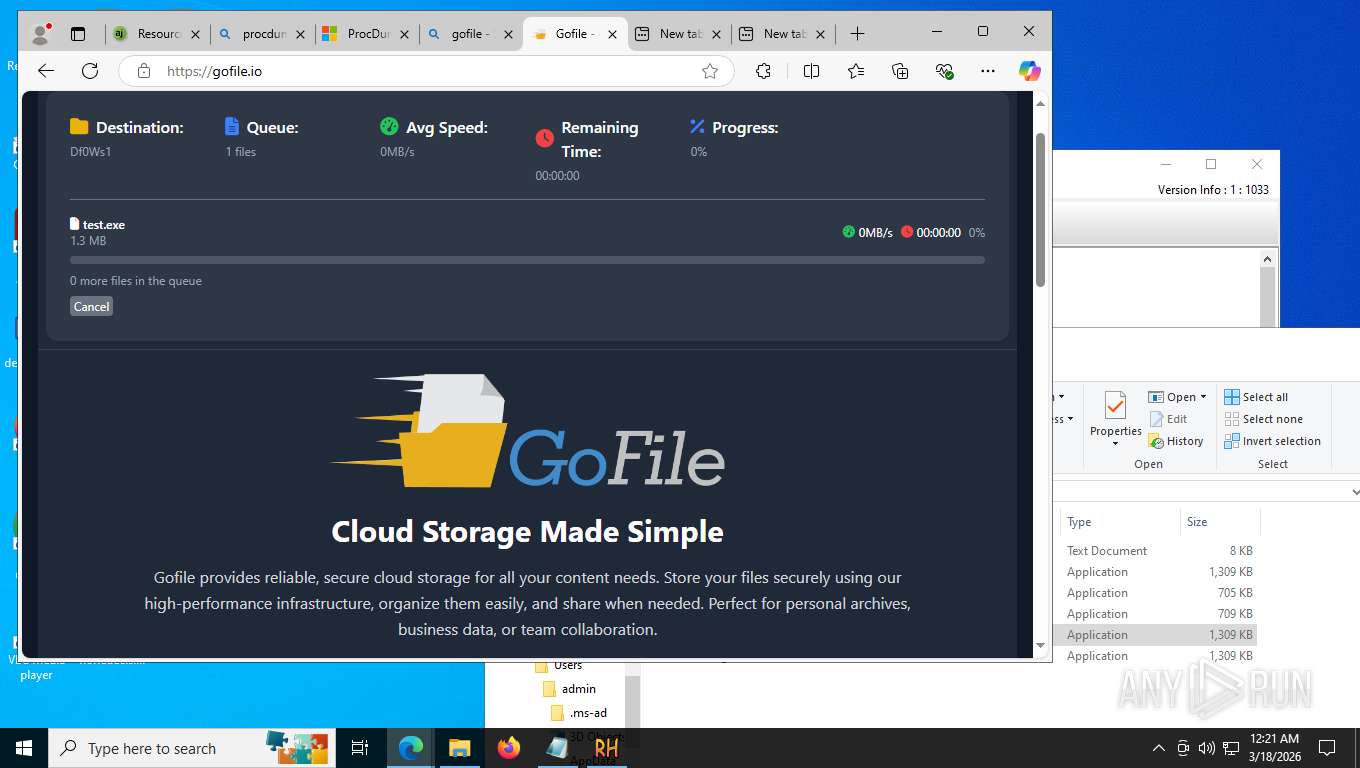The image size is (1360, 768).
Task: Expand the Open dropdown in ribbon
Action: [1203, 397]
